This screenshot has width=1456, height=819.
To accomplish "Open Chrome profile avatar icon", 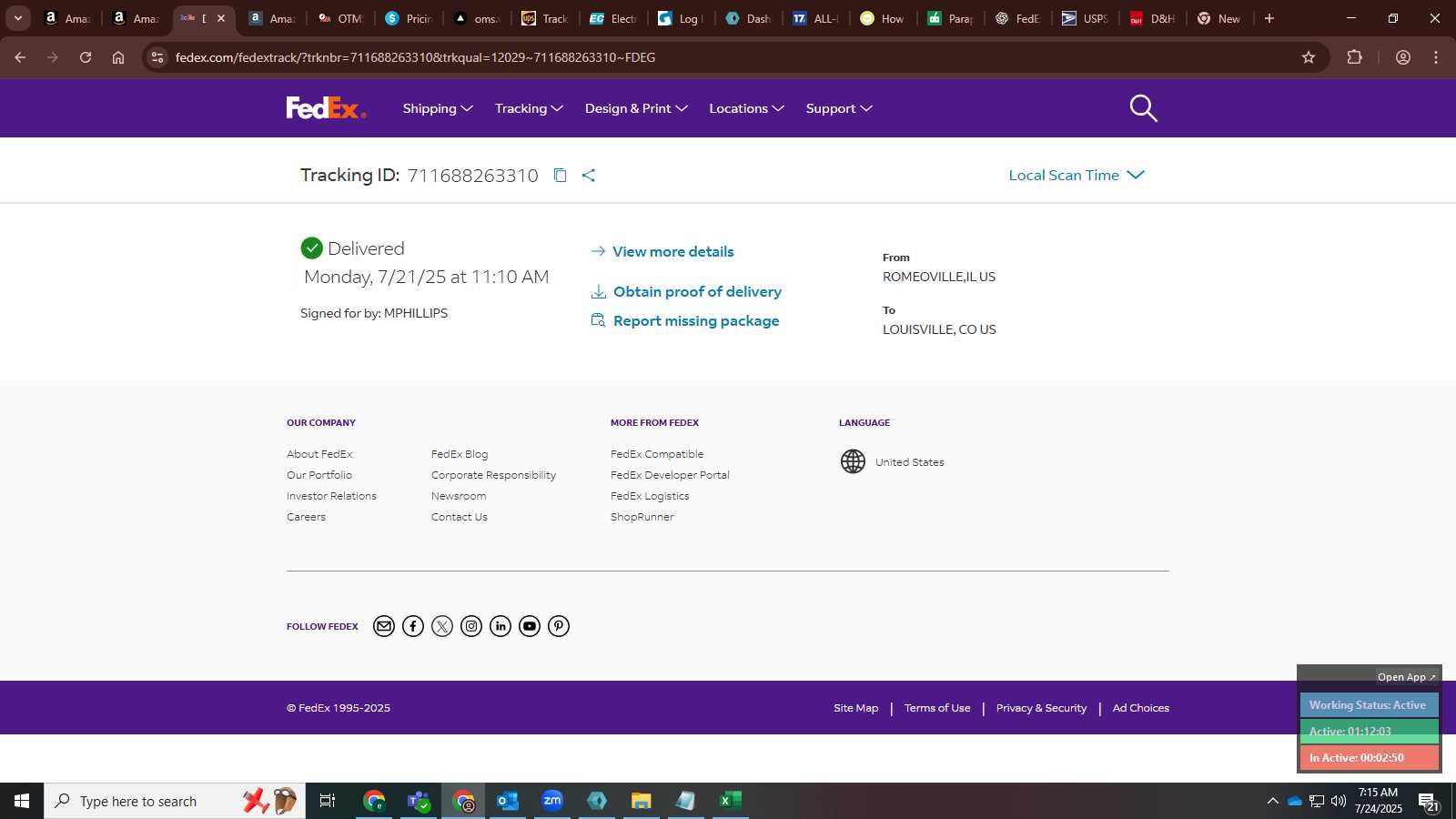I will 1403,57.
